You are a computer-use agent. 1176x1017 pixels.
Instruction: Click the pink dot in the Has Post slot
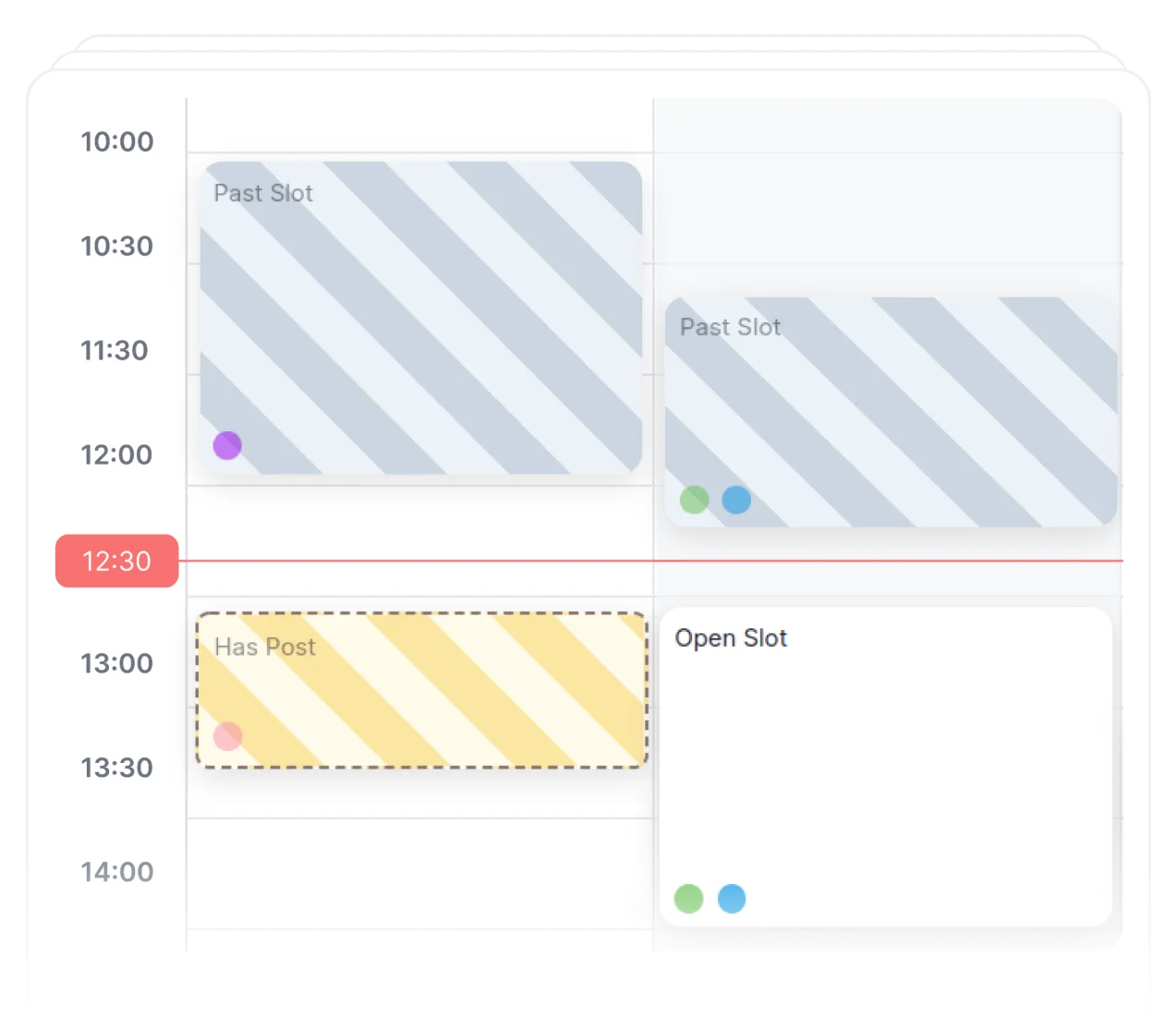pyautogui.click(x=228, y=736)
